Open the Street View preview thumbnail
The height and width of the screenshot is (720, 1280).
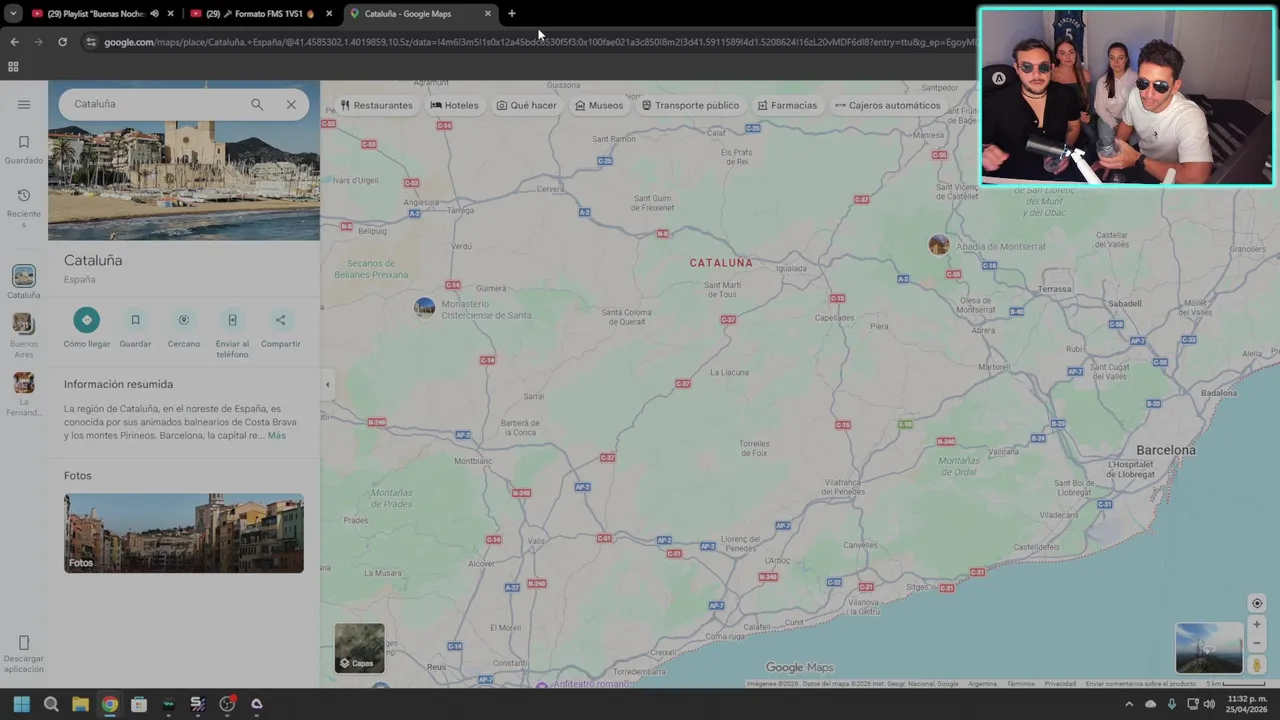tap(1209, 648)
